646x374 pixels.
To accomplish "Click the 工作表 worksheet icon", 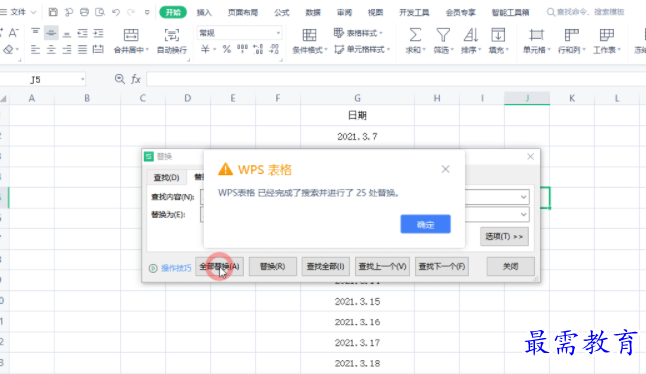I will point(606,35).
